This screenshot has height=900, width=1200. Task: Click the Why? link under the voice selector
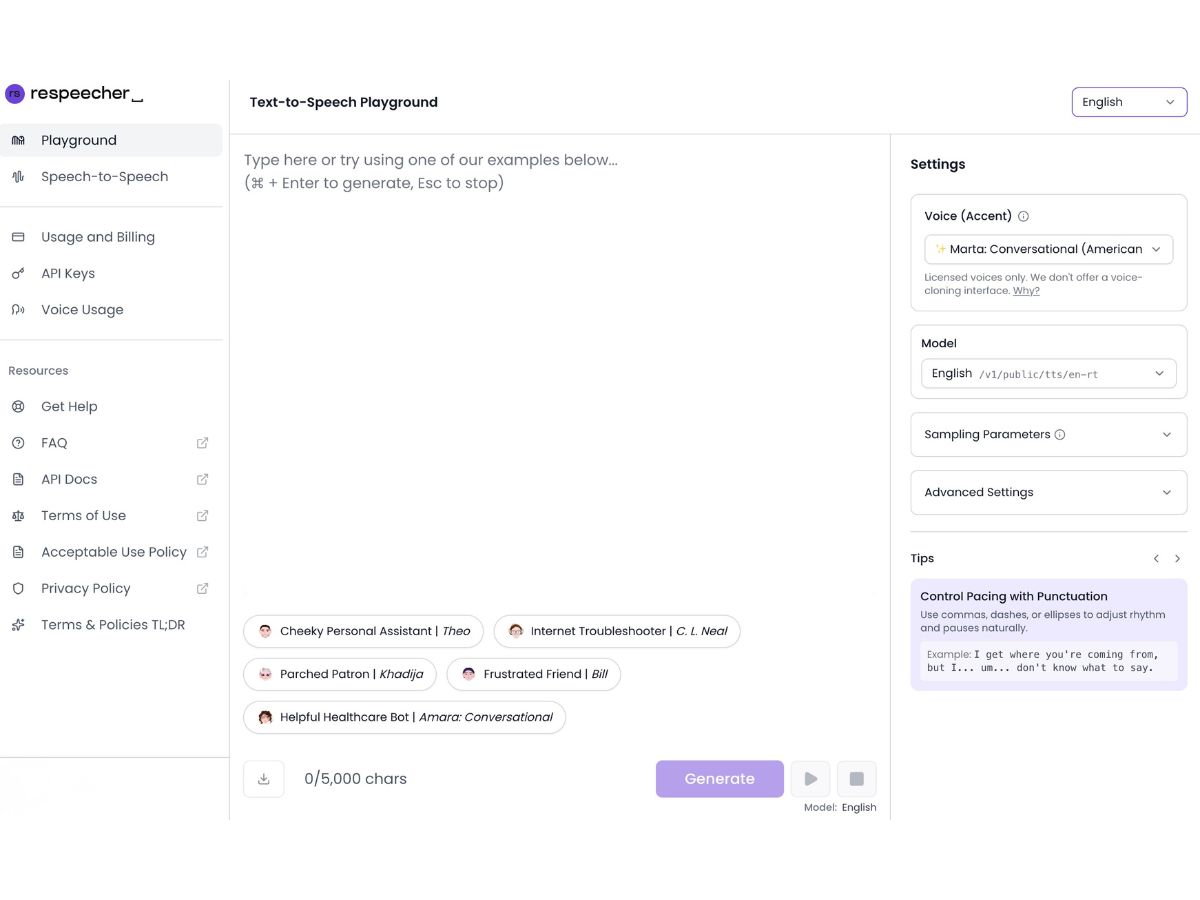tap(1026, 291)
